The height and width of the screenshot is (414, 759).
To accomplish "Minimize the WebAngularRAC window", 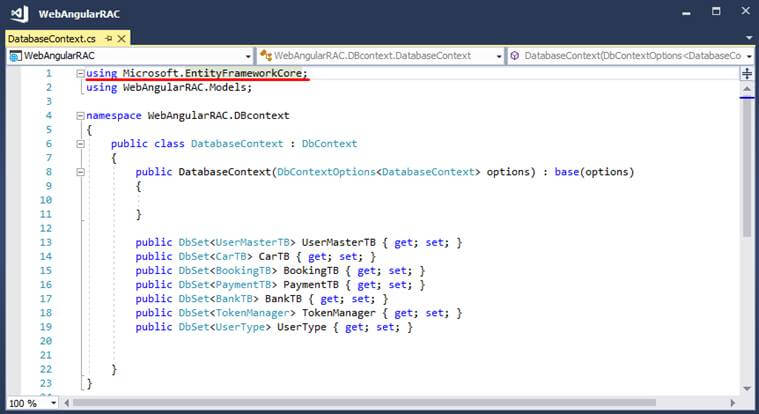I will click(x=686, y=12).
